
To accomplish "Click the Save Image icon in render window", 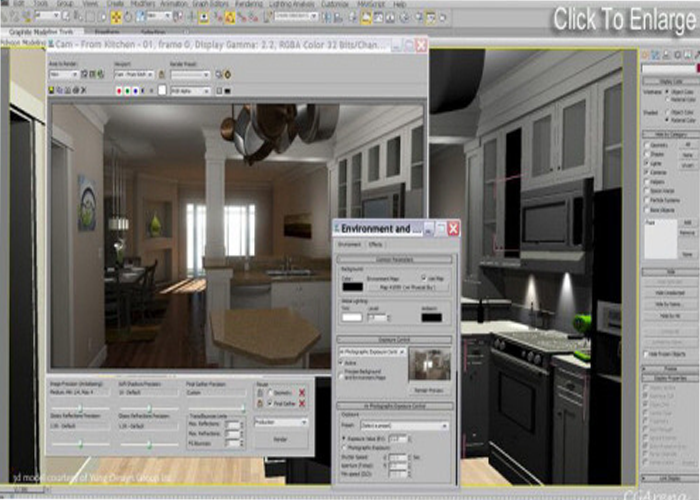I will tap(51, 91).
